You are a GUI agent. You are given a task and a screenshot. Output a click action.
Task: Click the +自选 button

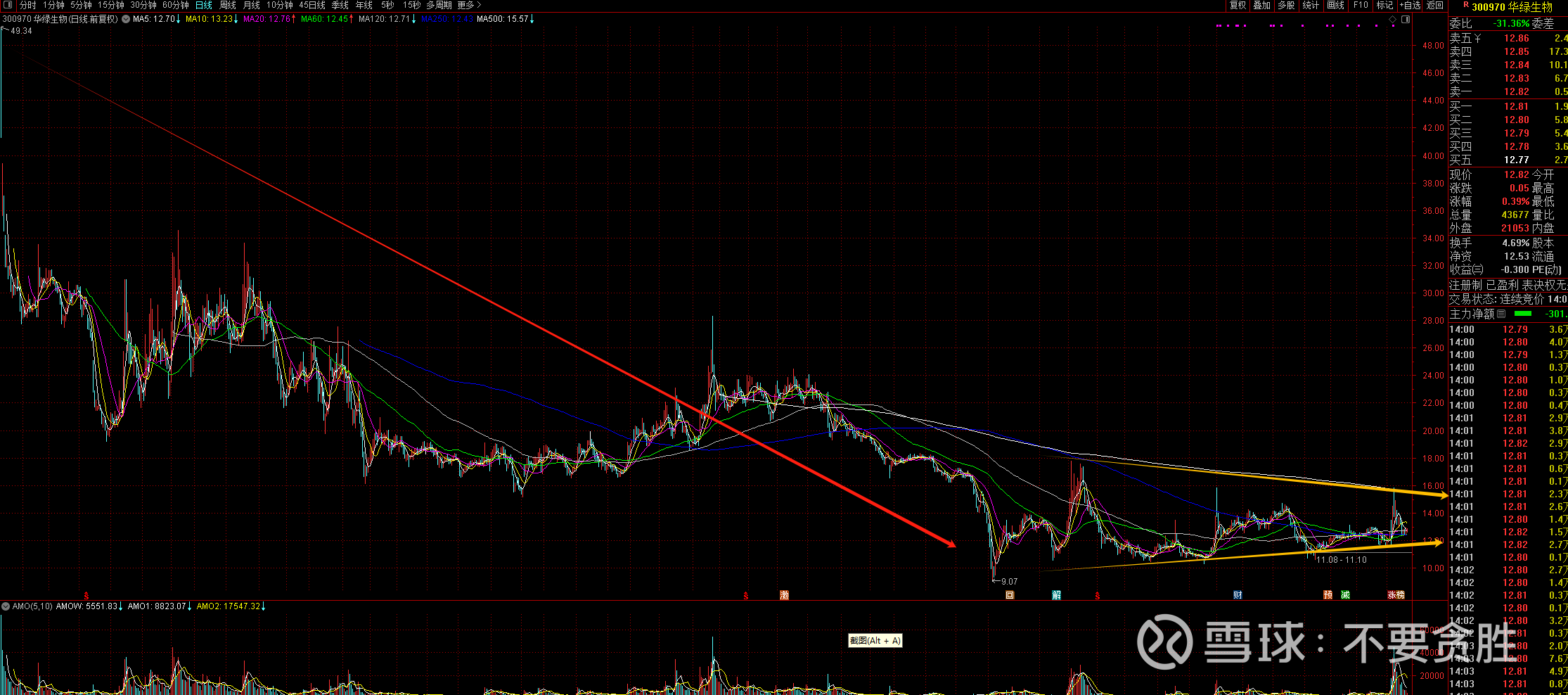pos(1410,6)
